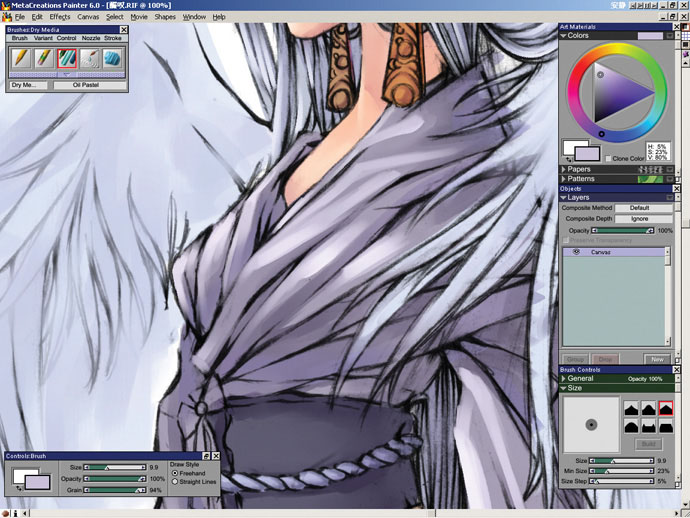Image resolution: width=690 pixels, height=518 pixels.
Task: Select the airbrush icon in Brushes palette
Action: pyautogui.click(x=90, y=58)
